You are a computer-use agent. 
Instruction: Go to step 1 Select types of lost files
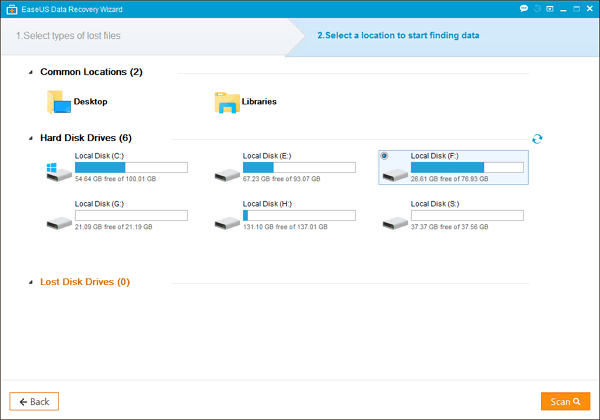click(68, 36)
